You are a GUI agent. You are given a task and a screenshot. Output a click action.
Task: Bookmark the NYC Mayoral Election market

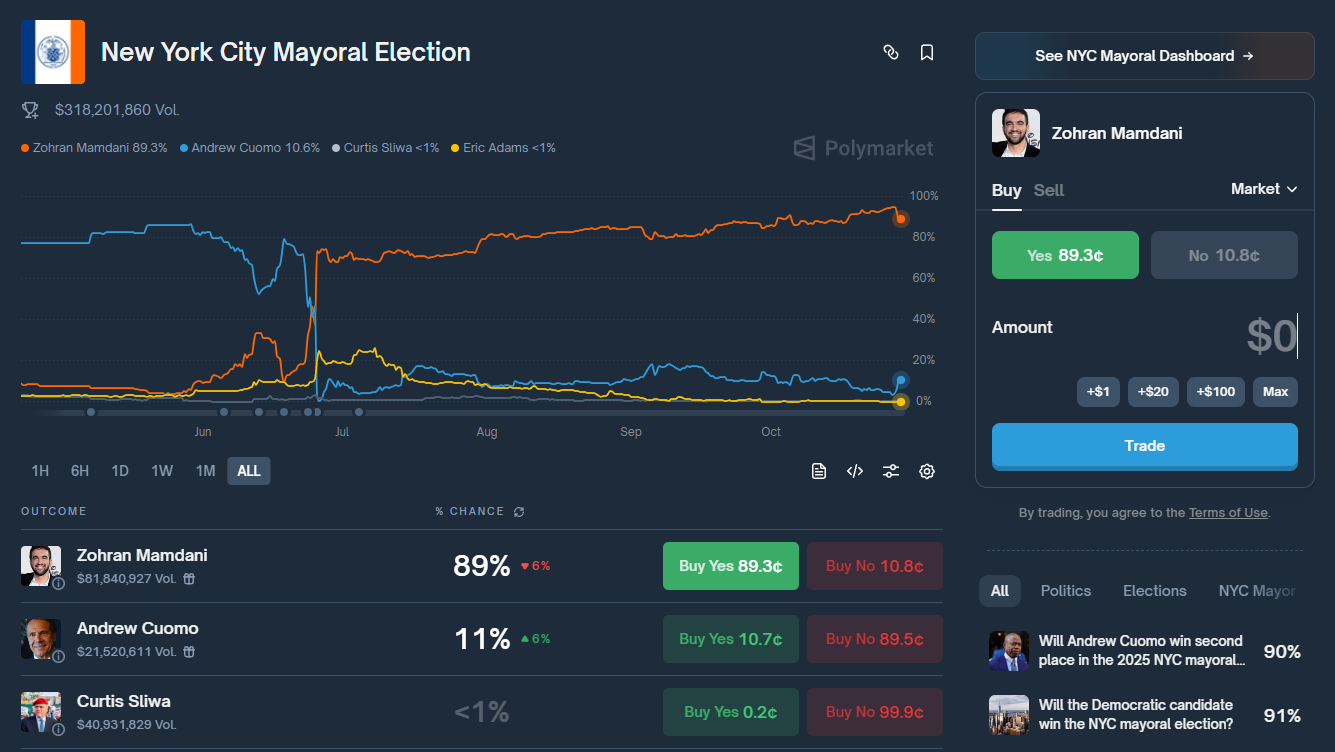tap(927, 52)
